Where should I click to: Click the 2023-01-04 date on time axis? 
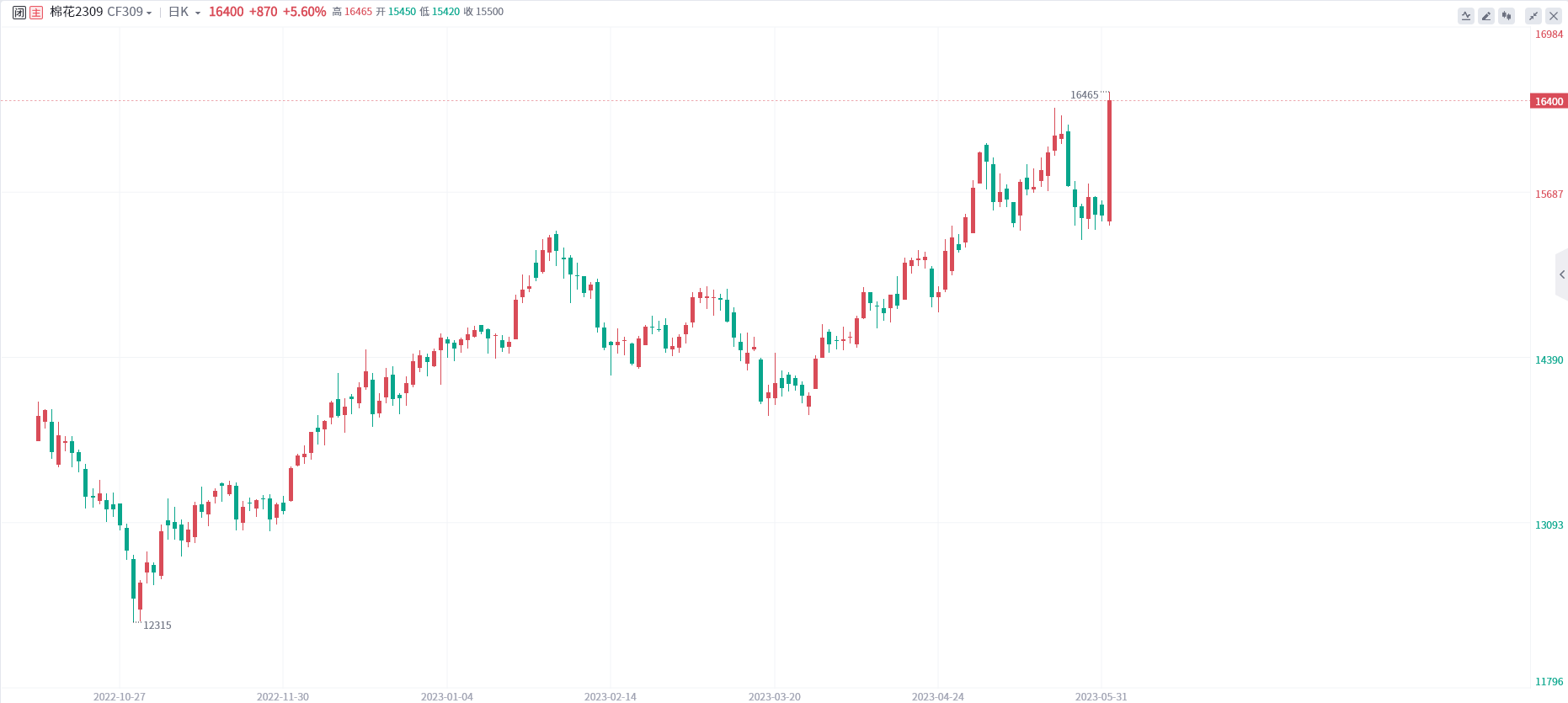[447, 697]
